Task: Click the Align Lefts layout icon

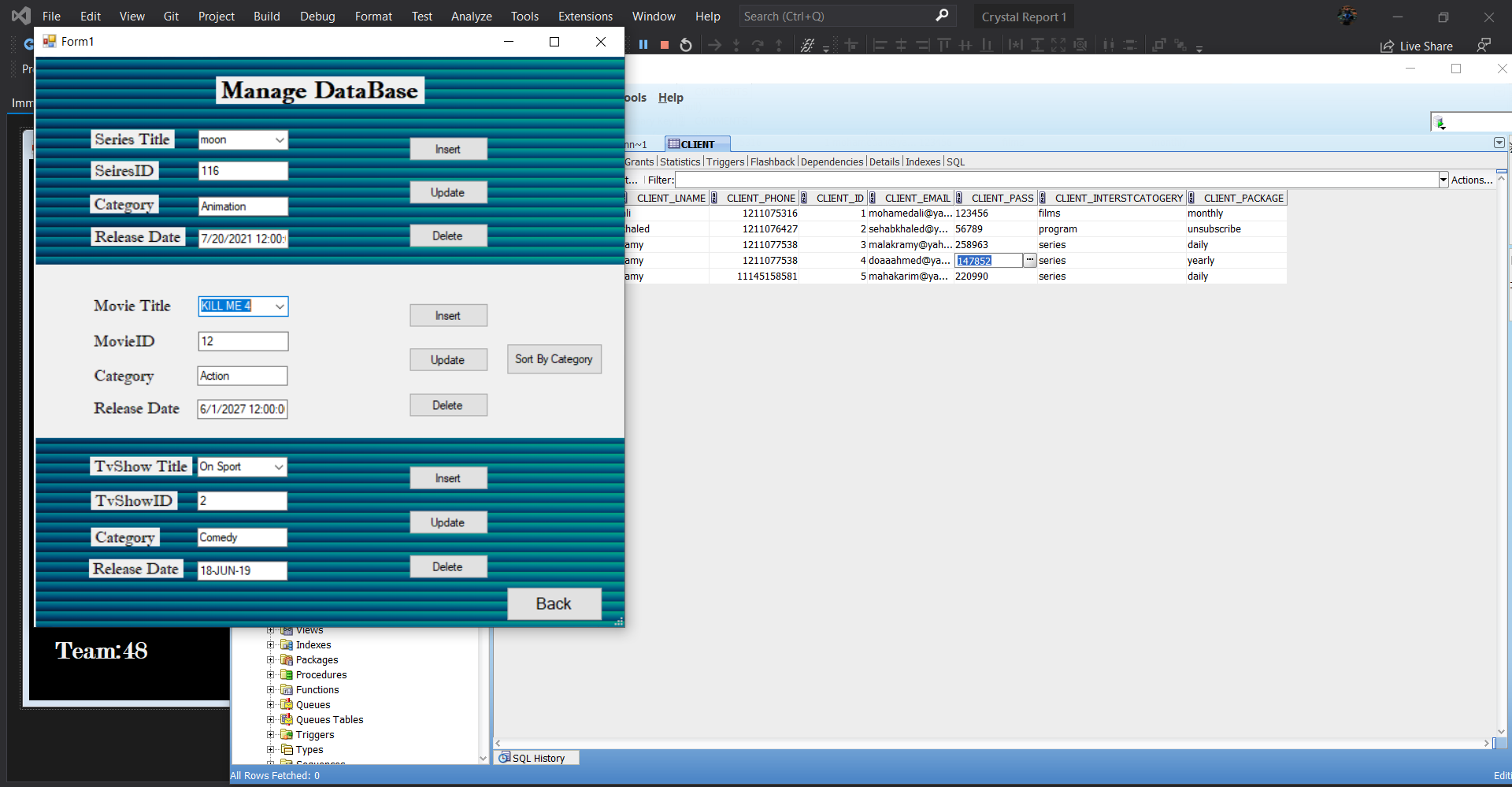Action: [880, 45]
